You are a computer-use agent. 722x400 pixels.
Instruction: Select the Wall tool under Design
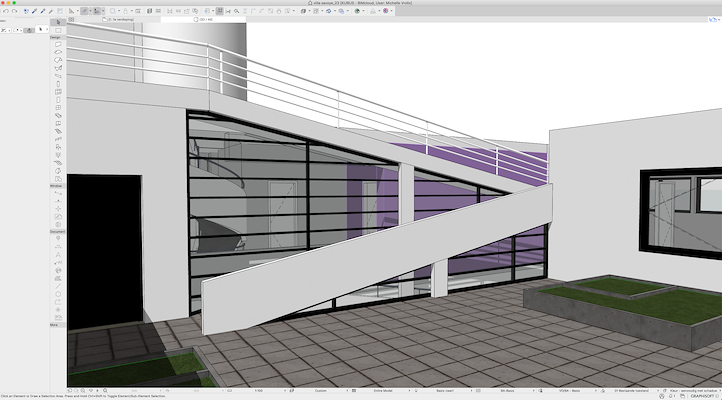click(59, 45)
